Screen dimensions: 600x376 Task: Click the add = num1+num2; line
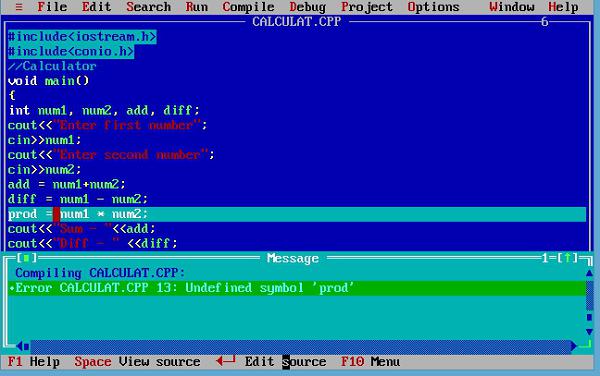(67, 185)
